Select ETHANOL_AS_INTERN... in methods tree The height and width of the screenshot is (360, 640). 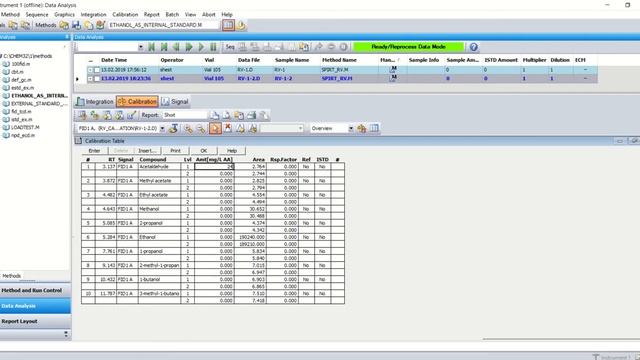click(40, 96)
